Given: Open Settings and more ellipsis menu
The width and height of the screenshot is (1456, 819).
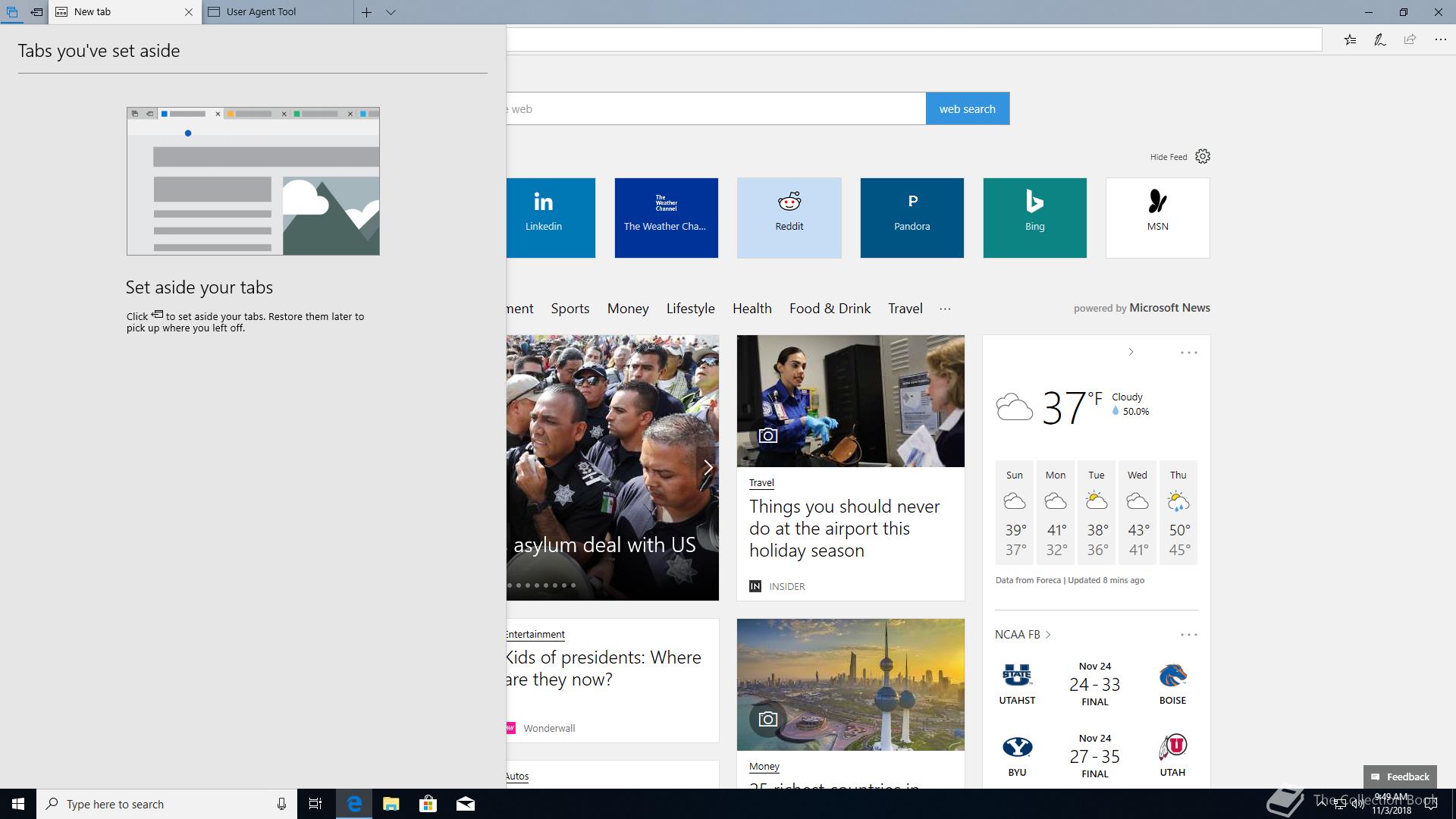Looking at the screenshot, I should point(1440,40).
